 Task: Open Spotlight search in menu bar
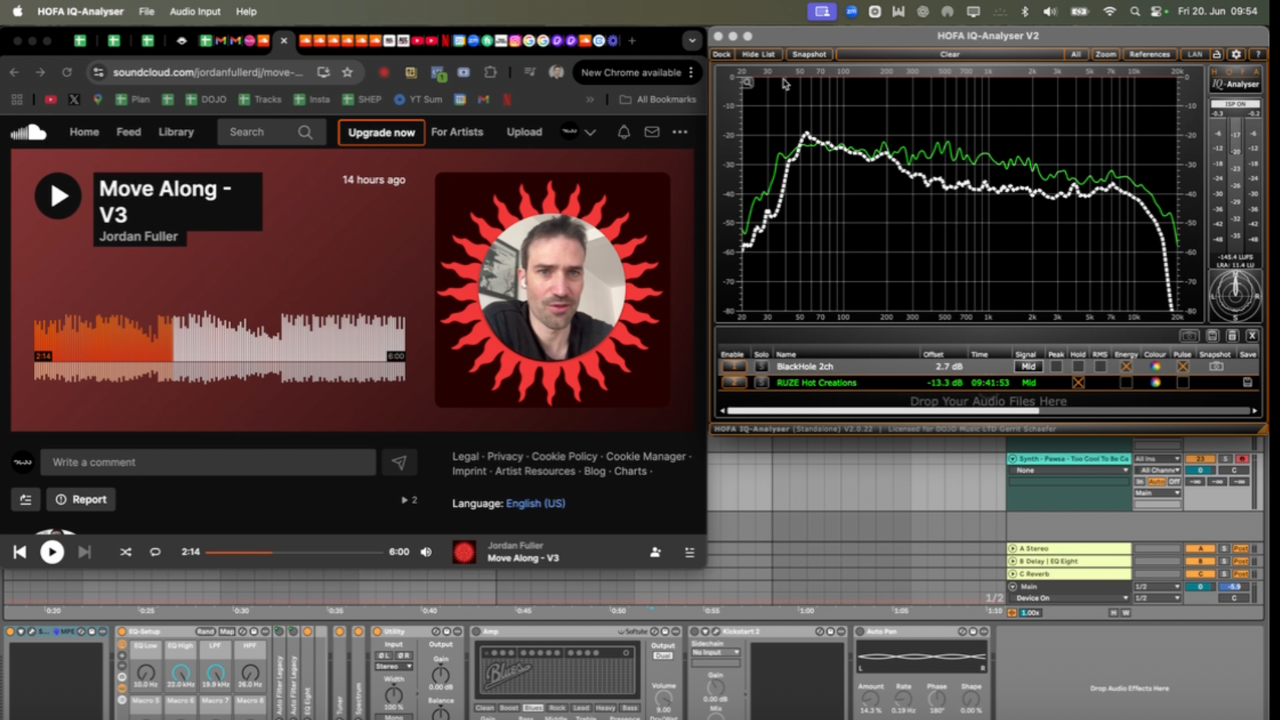point(1135,12)
